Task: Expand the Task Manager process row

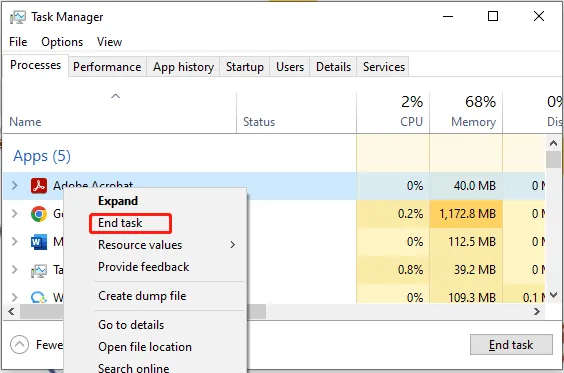Action: click(x=15, y=269)
